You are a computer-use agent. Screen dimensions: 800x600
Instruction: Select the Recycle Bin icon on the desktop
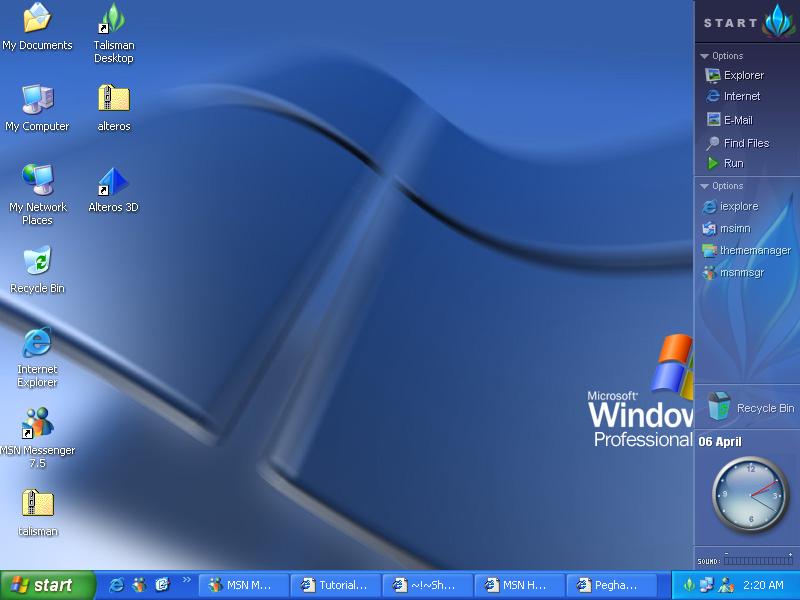coord(37,270)
